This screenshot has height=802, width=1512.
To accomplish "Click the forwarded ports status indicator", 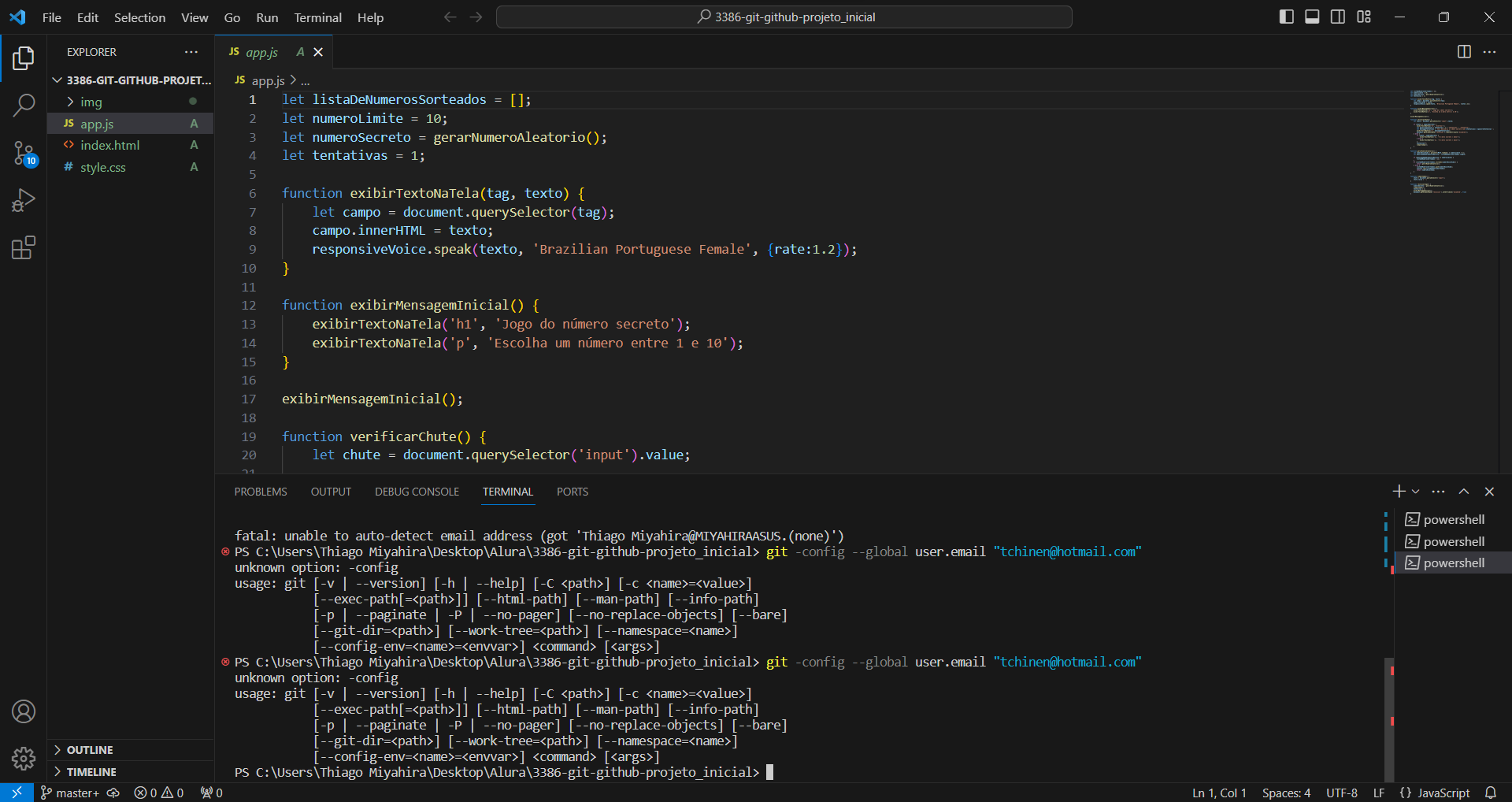I will [212, 793].
